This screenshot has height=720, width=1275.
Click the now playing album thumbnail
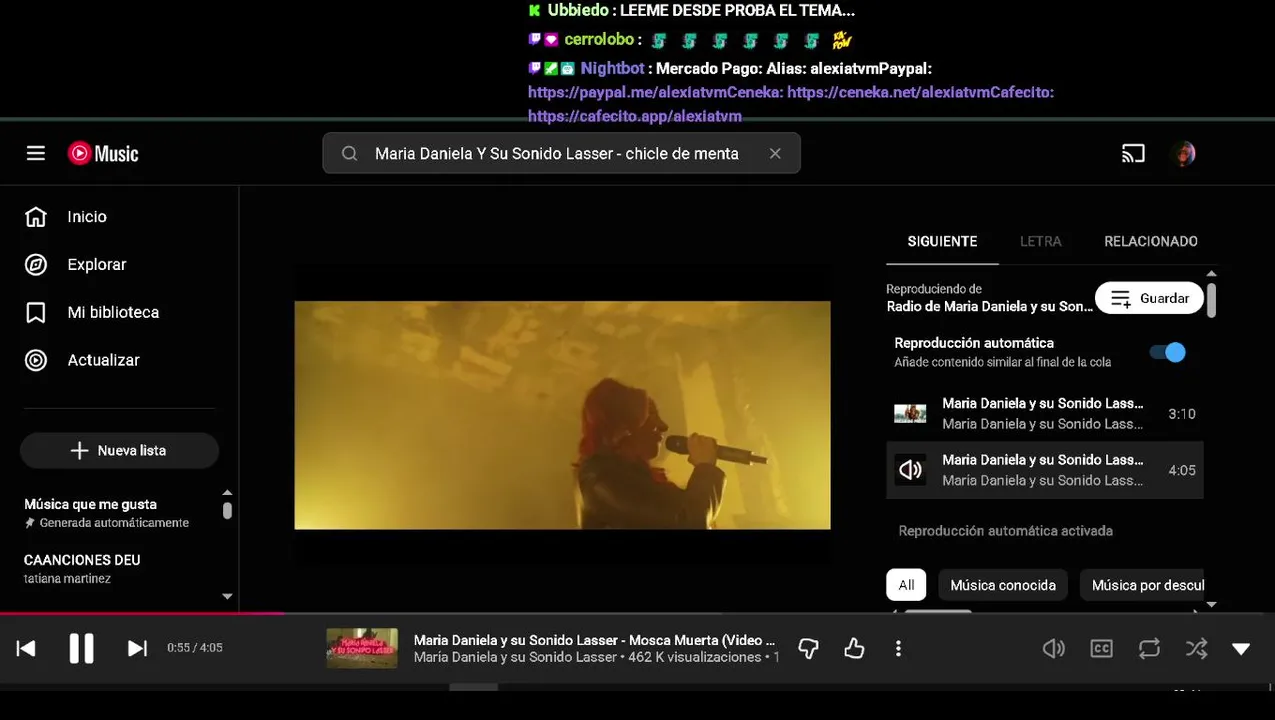point(362,648)
